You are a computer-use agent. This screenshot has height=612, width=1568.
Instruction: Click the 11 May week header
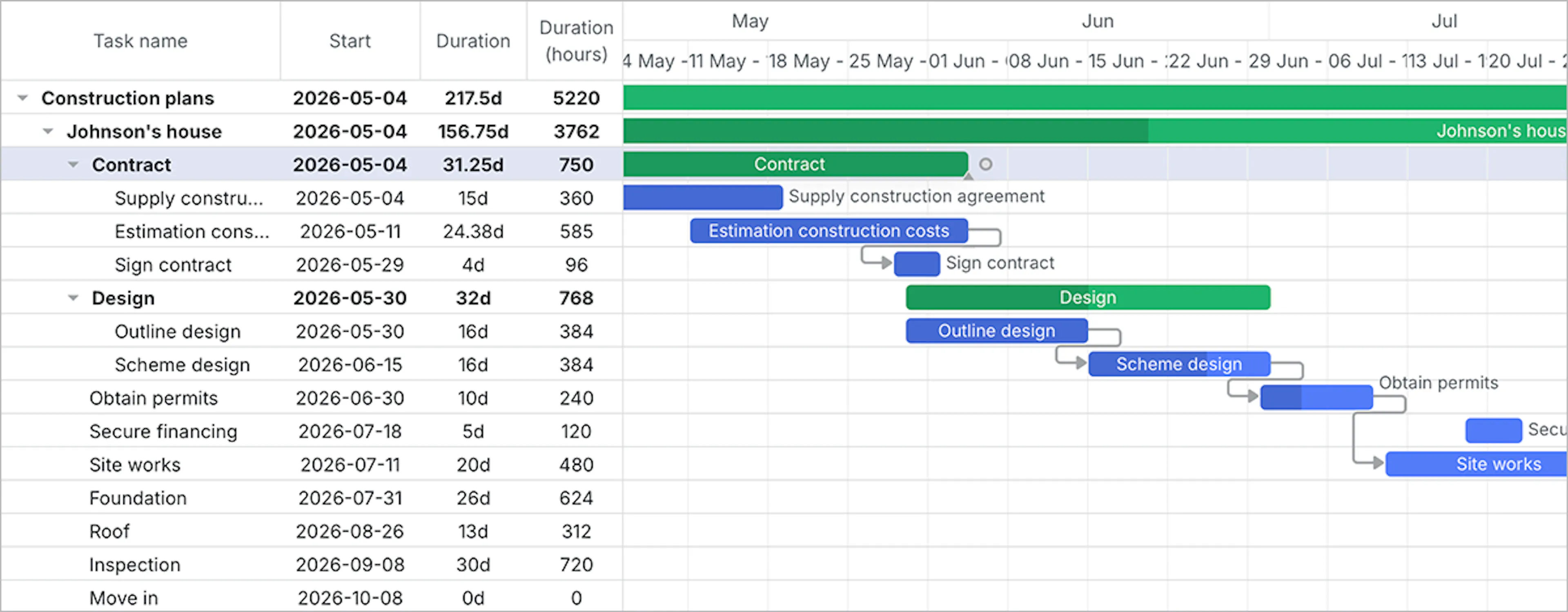point(727,60)
